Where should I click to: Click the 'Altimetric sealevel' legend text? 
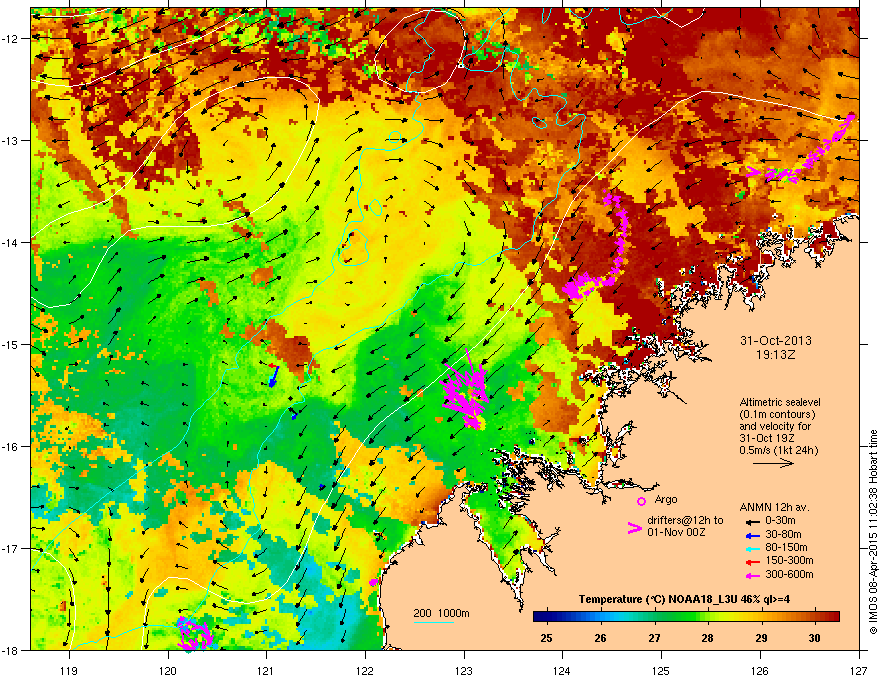[780, 402]
